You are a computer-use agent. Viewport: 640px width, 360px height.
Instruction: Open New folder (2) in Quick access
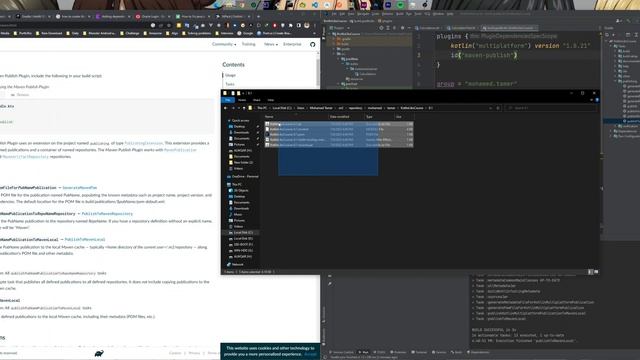click(x=243, y=162)
